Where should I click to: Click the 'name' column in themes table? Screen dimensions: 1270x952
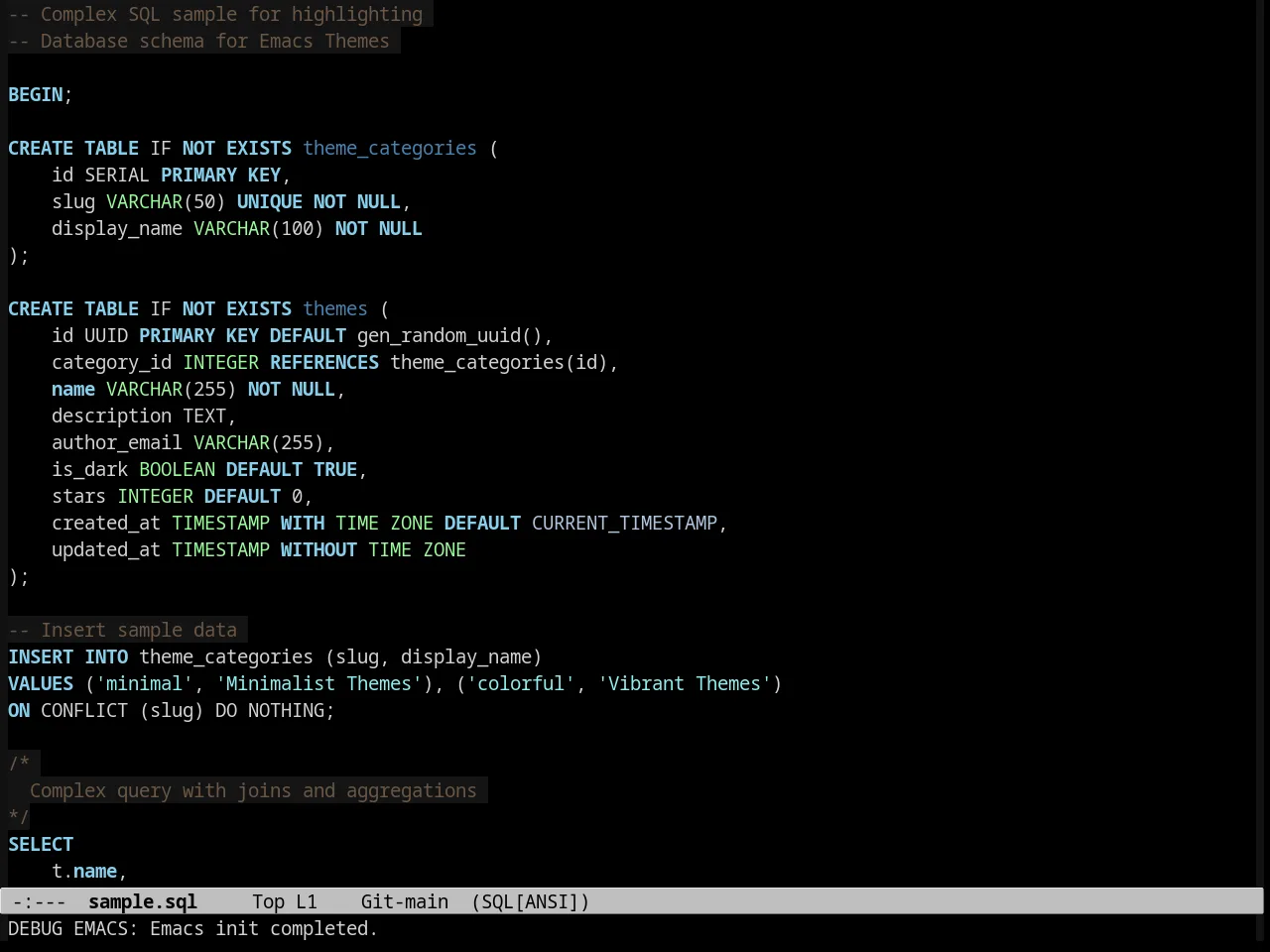tap(73, 390)
